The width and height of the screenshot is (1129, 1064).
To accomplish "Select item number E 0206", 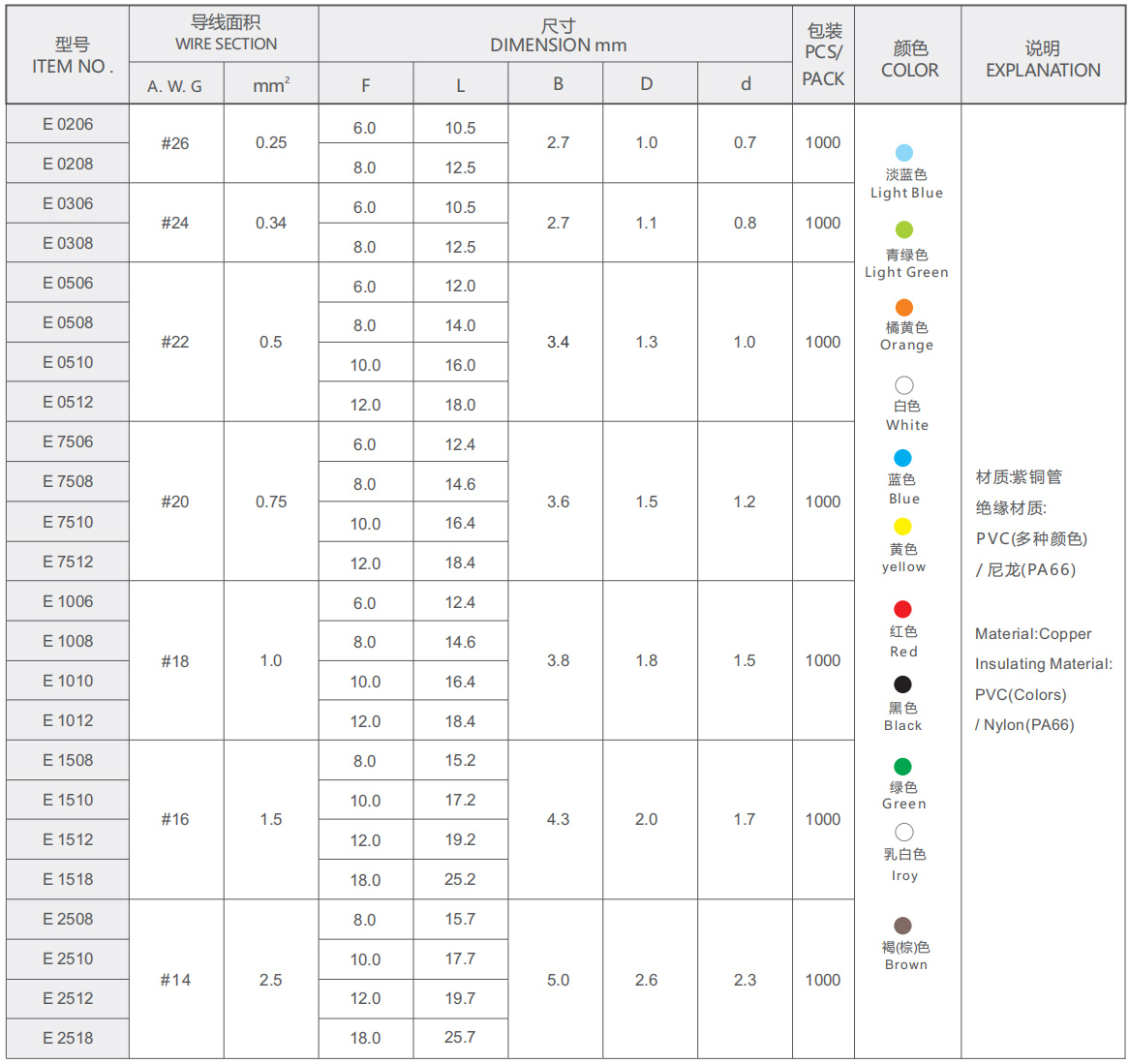I will [68, 124].
